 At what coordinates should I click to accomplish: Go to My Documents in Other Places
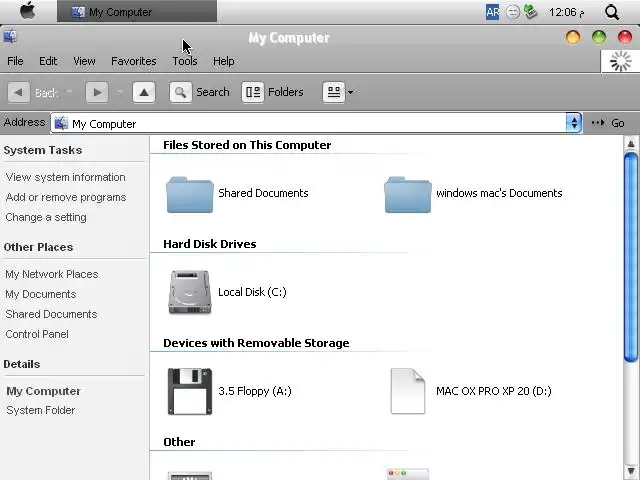[40, 294]
